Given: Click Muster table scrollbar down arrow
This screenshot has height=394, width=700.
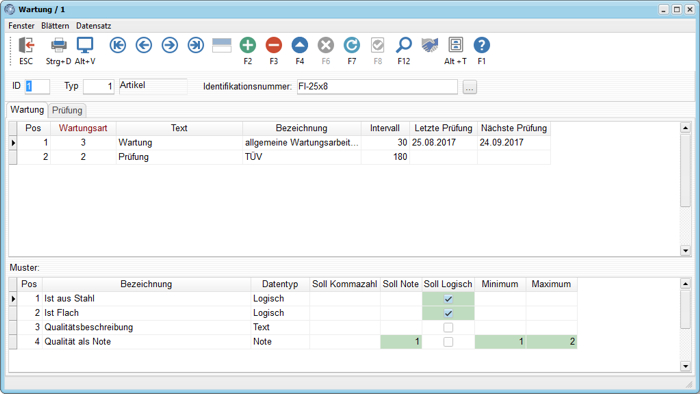Looking at the screenshot, I should [685, 366].
